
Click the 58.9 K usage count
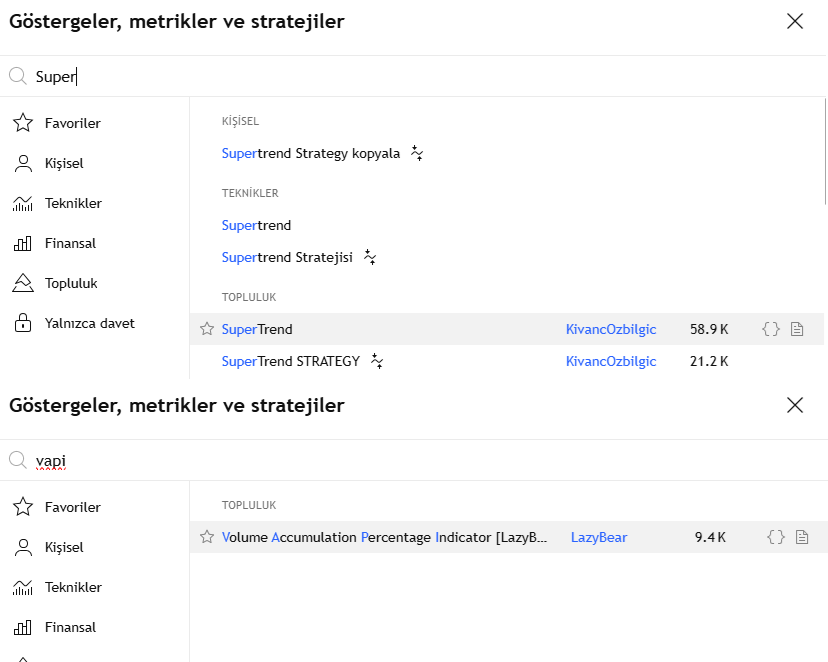[x=709, y=329]
